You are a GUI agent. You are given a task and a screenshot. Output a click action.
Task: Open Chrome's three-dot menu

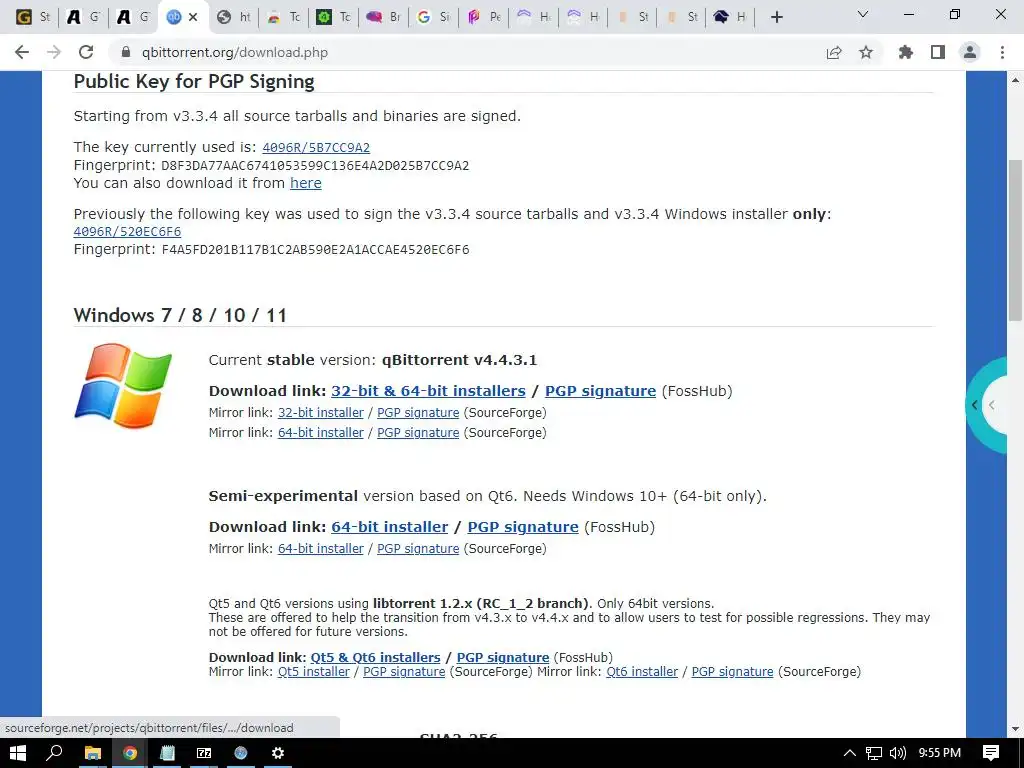(1002, 52)
